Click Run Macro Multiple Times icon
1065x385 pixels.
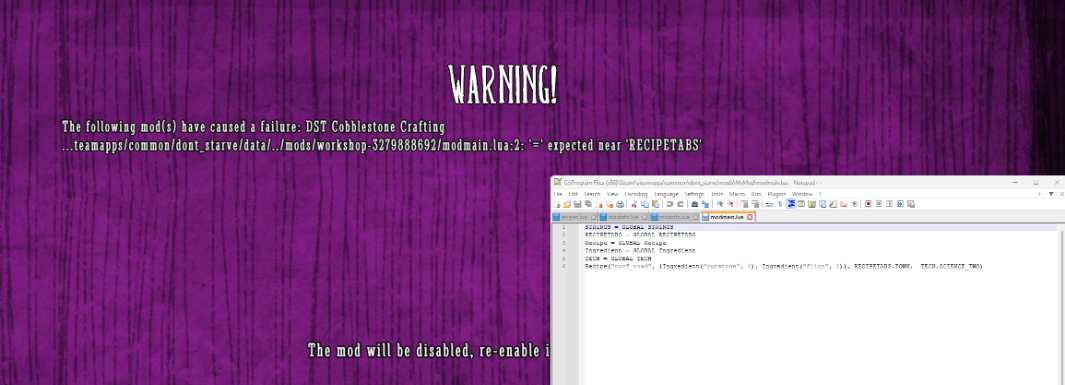click(x=900, y=204)
